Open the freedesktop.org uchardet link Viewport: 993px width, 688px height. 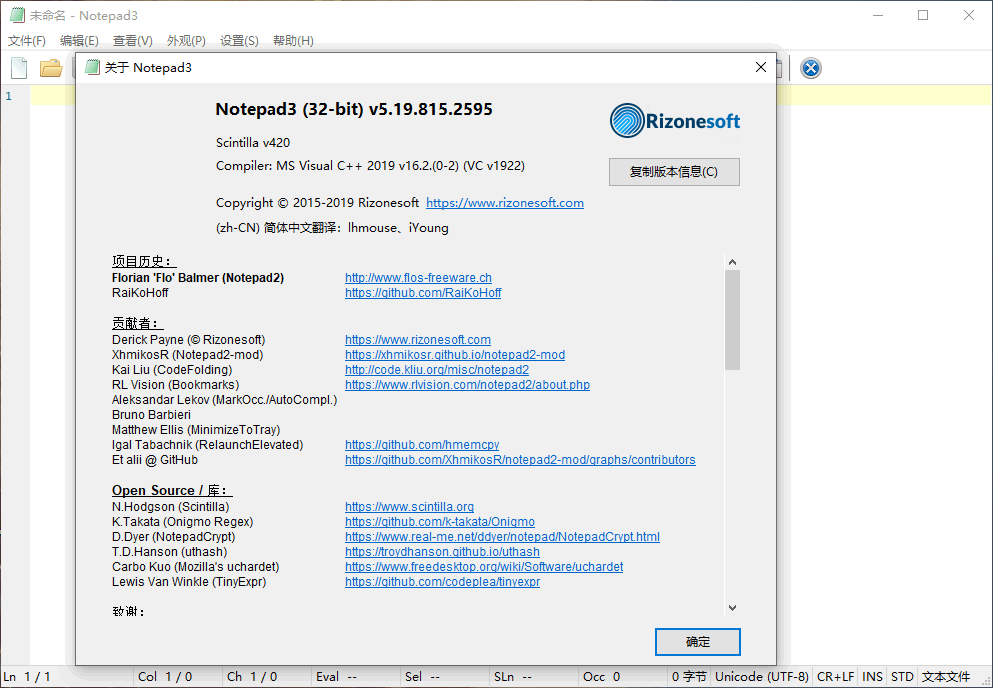coord(484,567)
